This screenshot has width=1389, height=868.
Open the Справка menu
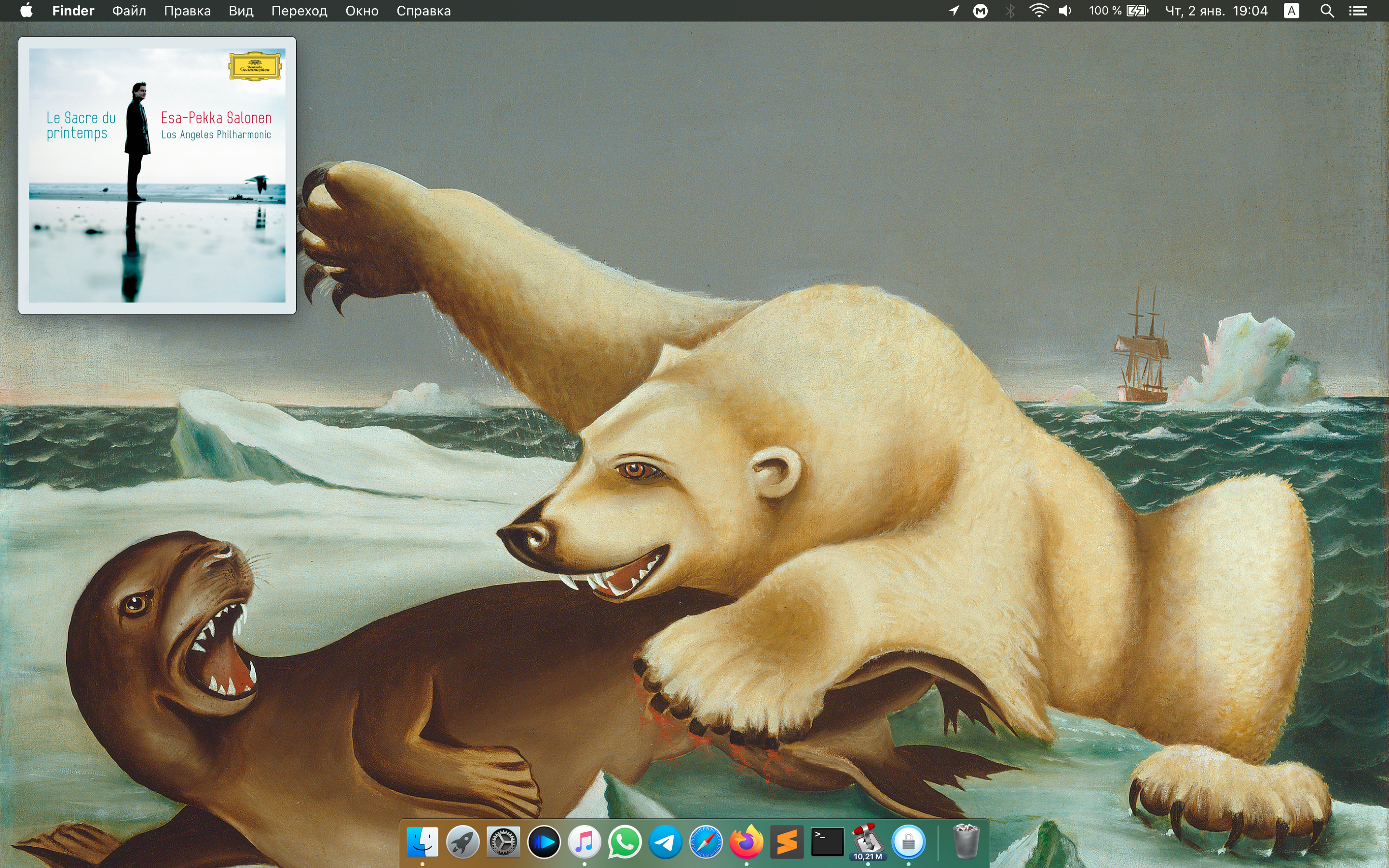423,11
